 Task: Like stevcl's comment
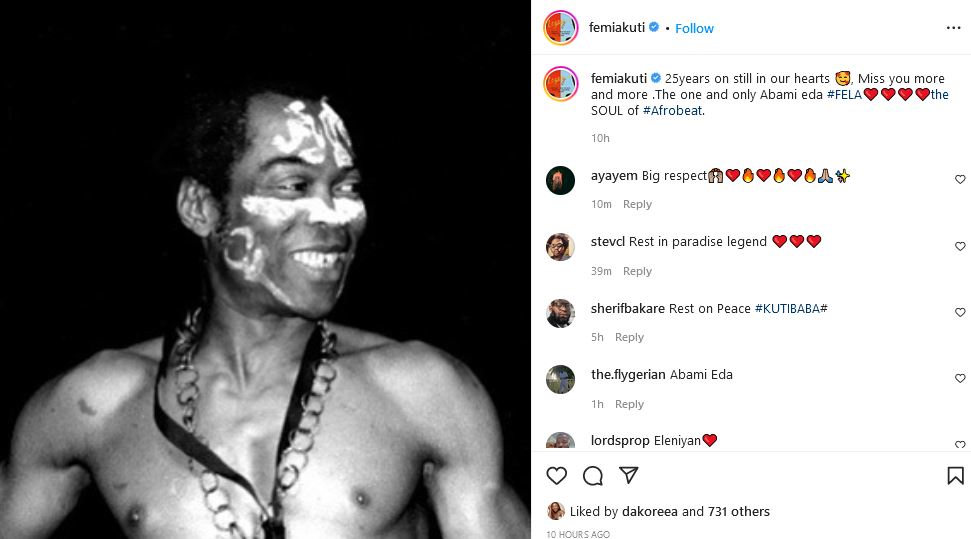coord(960,246)
